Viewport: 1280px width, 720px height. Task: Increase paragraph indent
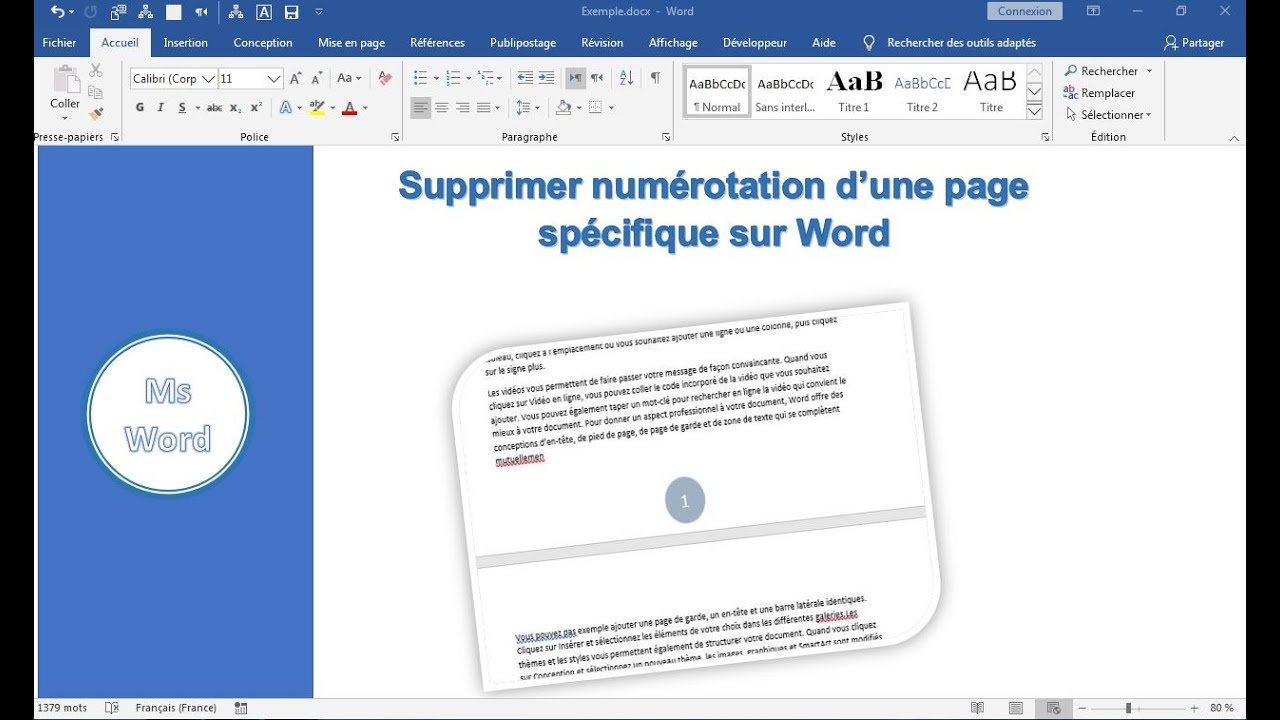pyautogui.click(x=546, y=78)
